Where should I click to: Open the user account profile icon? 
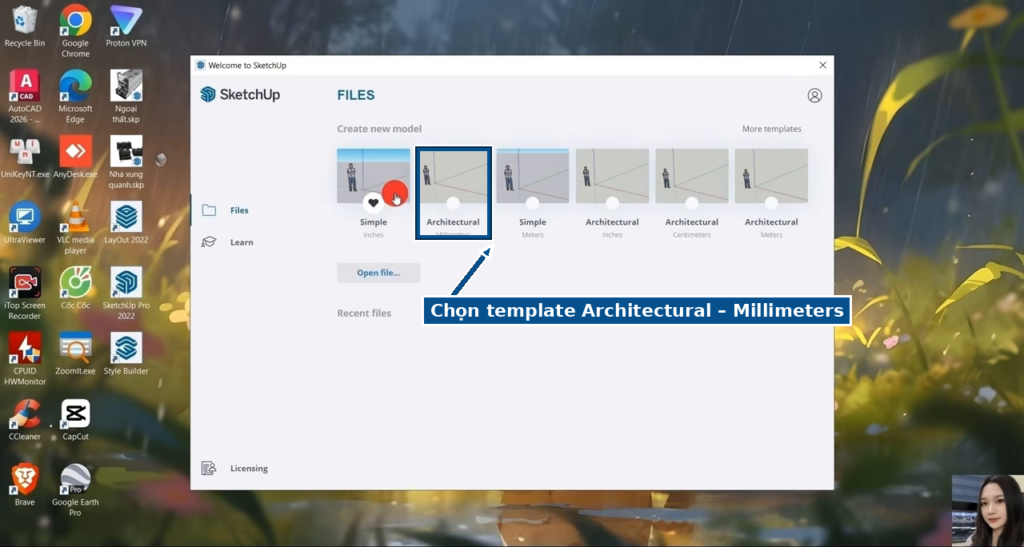(x=814, y=95)
